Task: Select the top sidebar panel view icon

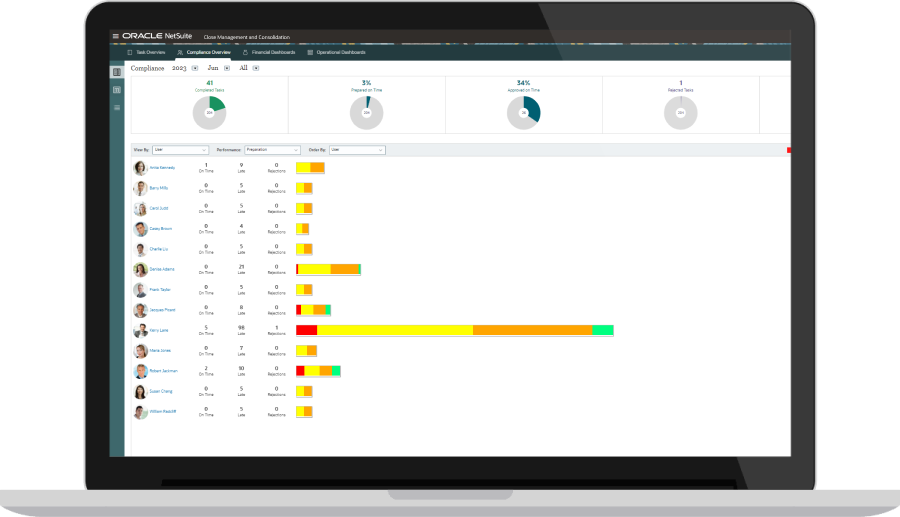Action: (117, 72)
